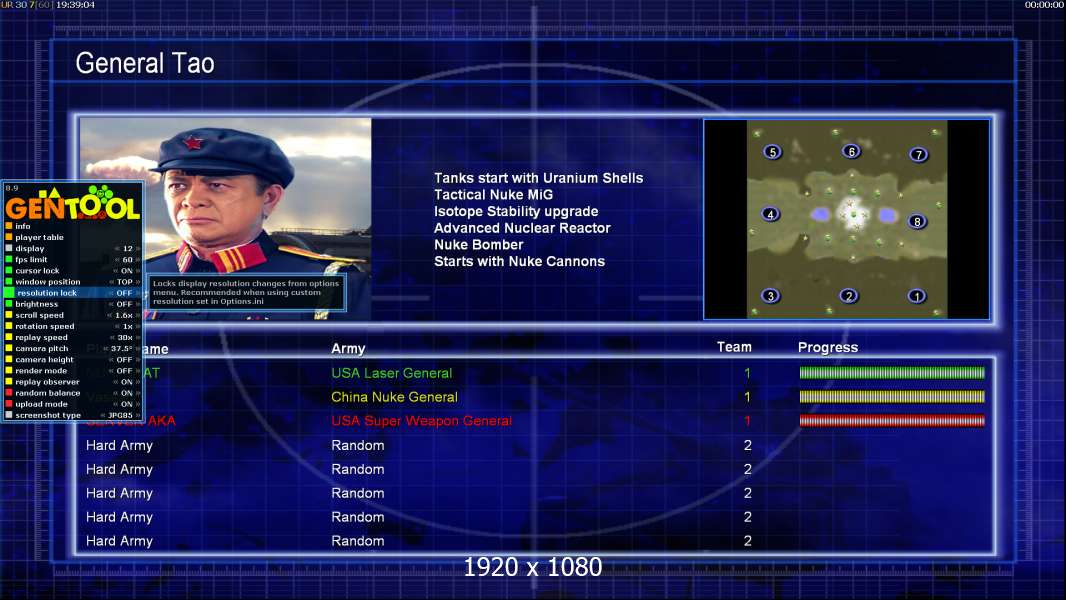Image resolution: width=1066 pixels, height=600 pixels.
Task: Open the info entry in GenTool menu
Action: pyautogui.click(x=23, y=226)
